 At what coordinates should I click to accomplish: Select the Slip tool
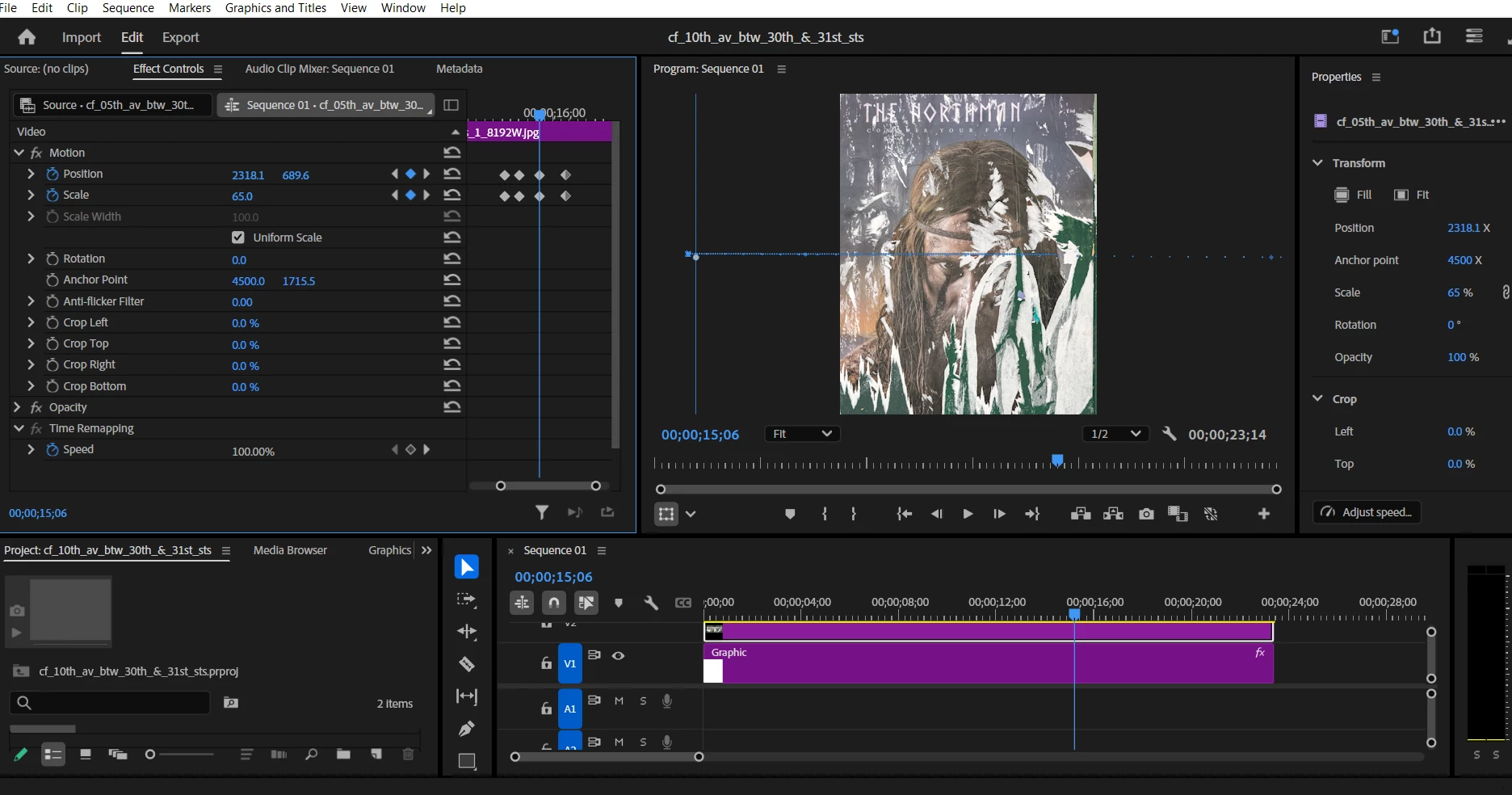[467, 696]
